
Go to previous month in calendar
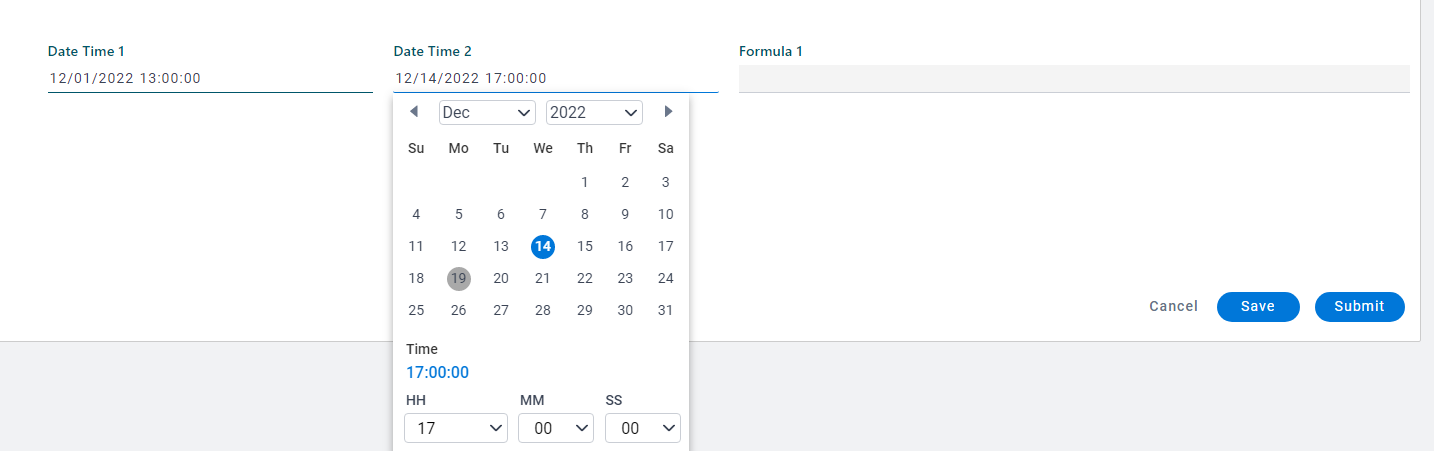pyautogui.click(x=414, y=112)
